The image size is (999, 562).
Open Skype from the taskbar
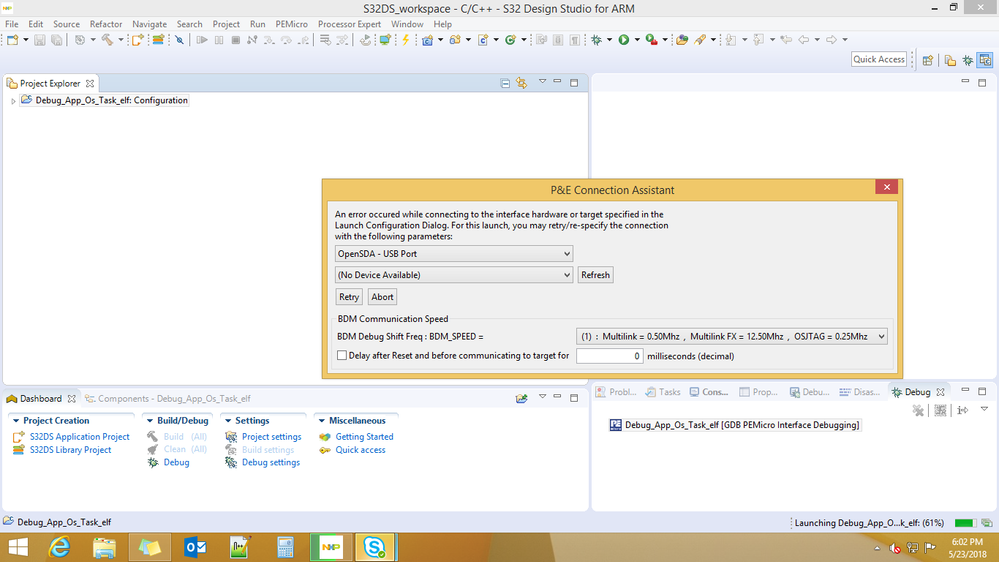(375, 547)
